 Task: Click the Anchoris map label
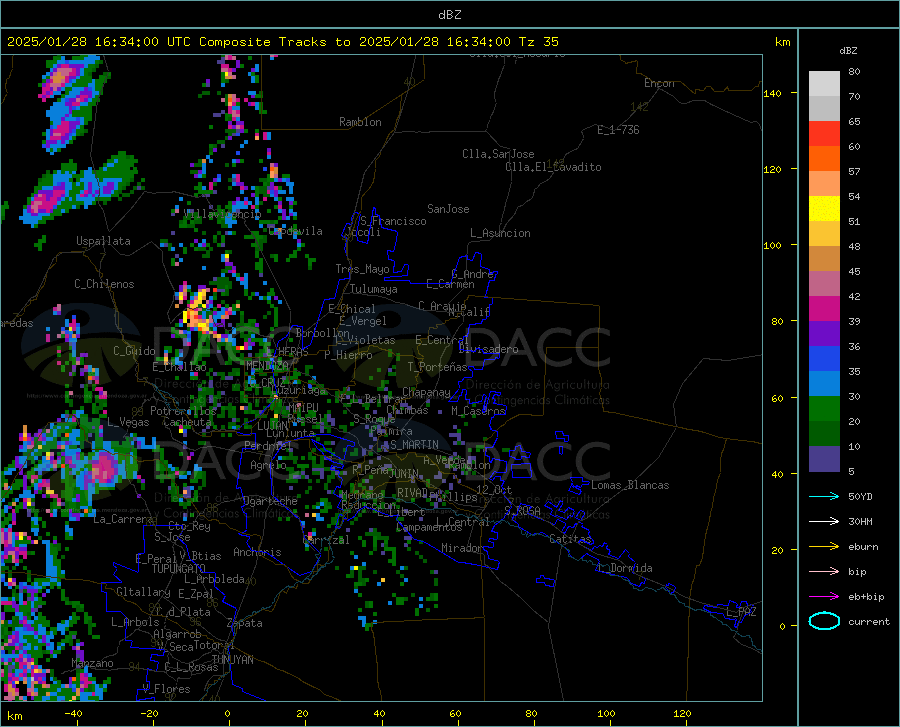257,552
